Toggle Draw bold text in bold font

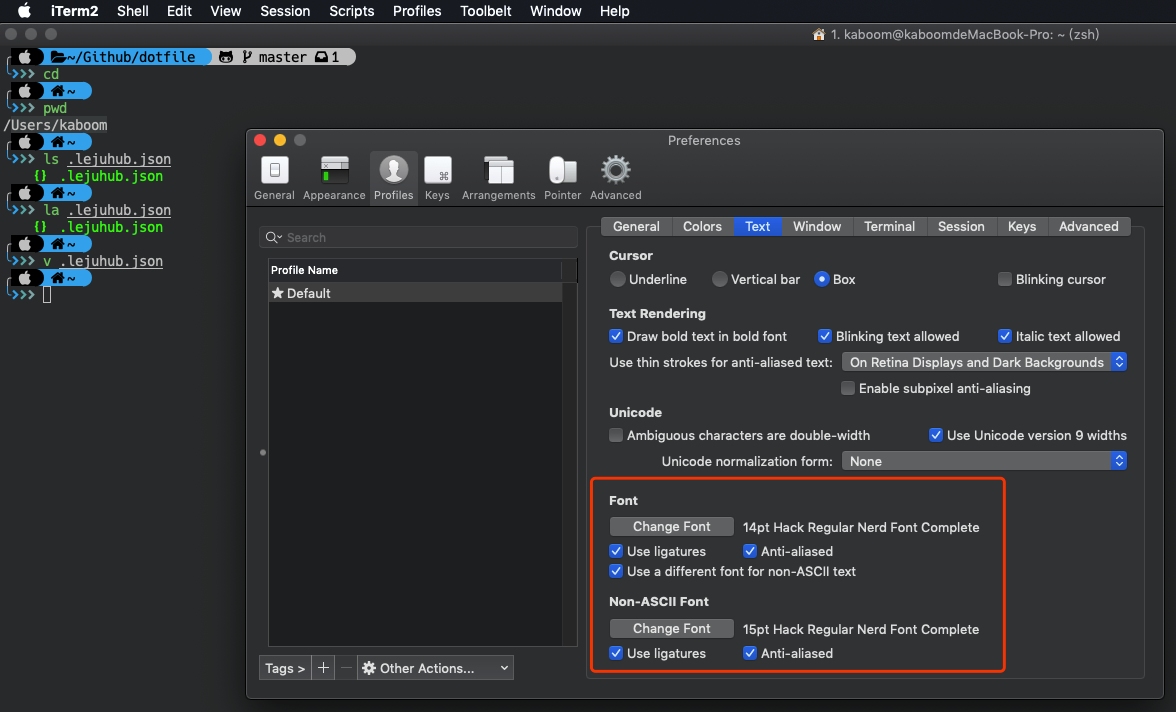tap(616, 336)
